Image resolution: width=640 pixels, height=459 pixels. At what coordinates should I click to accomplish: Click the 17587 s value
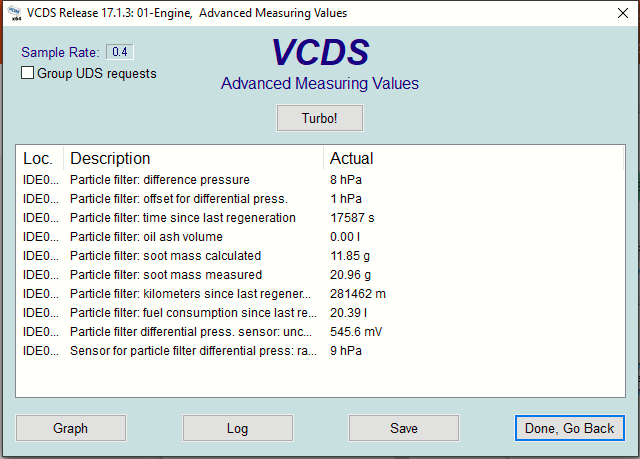pyautogui.click(x=352, y=218)
